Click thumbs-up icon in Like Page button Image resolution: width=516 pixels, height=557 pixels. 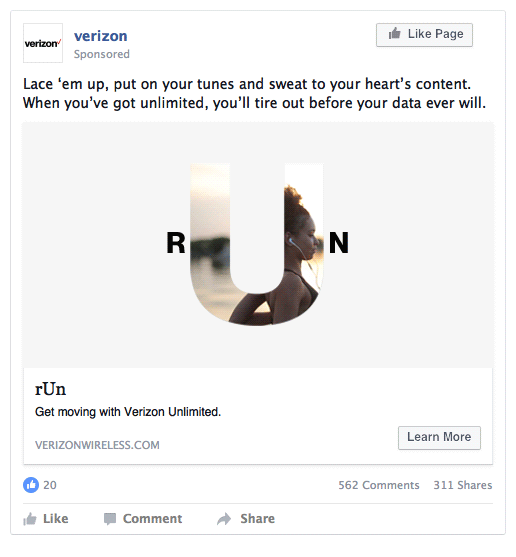click(x=394, y=33)
